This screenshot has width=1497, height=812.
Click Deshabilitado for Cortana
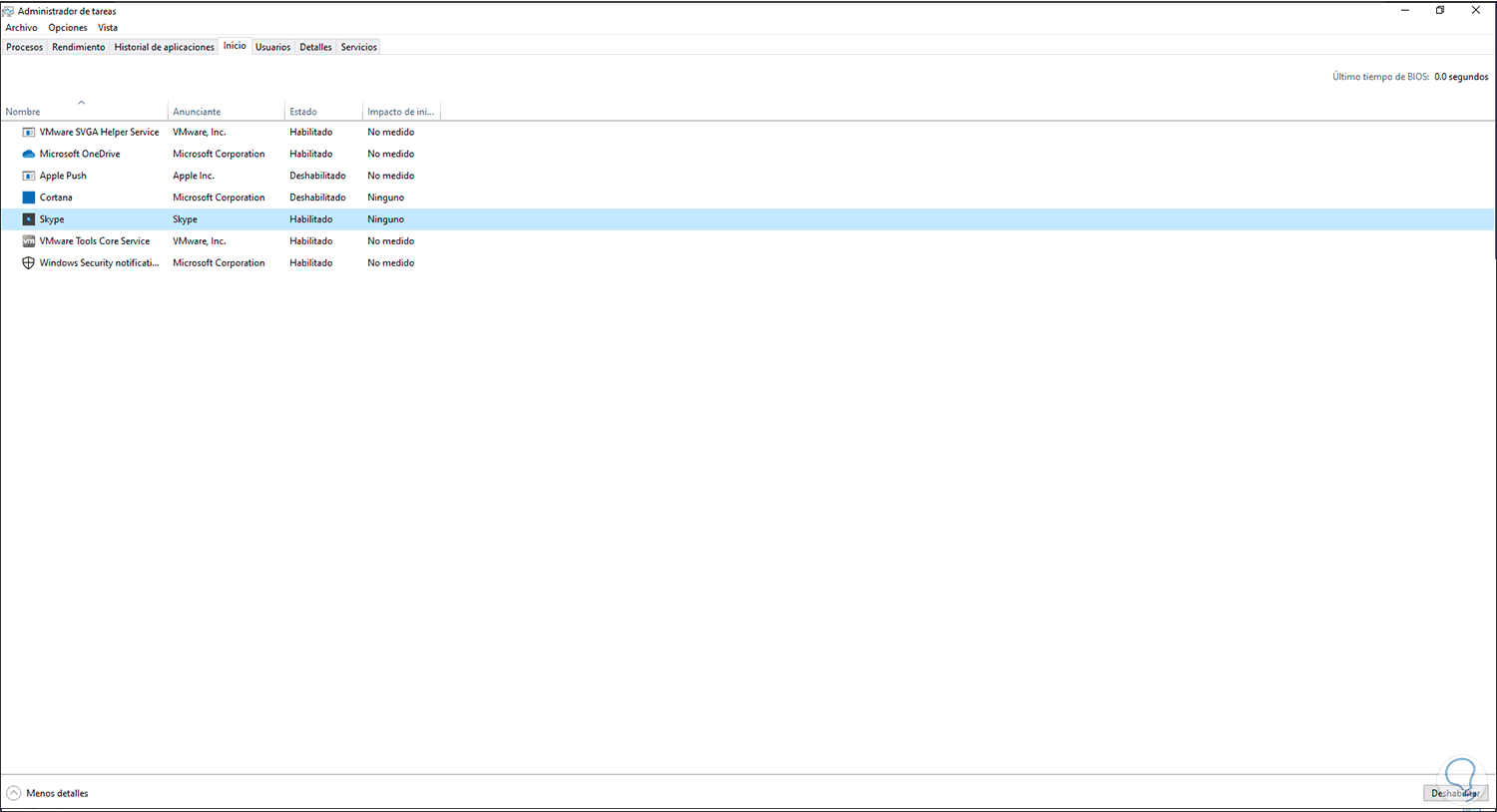pos(317,198)
